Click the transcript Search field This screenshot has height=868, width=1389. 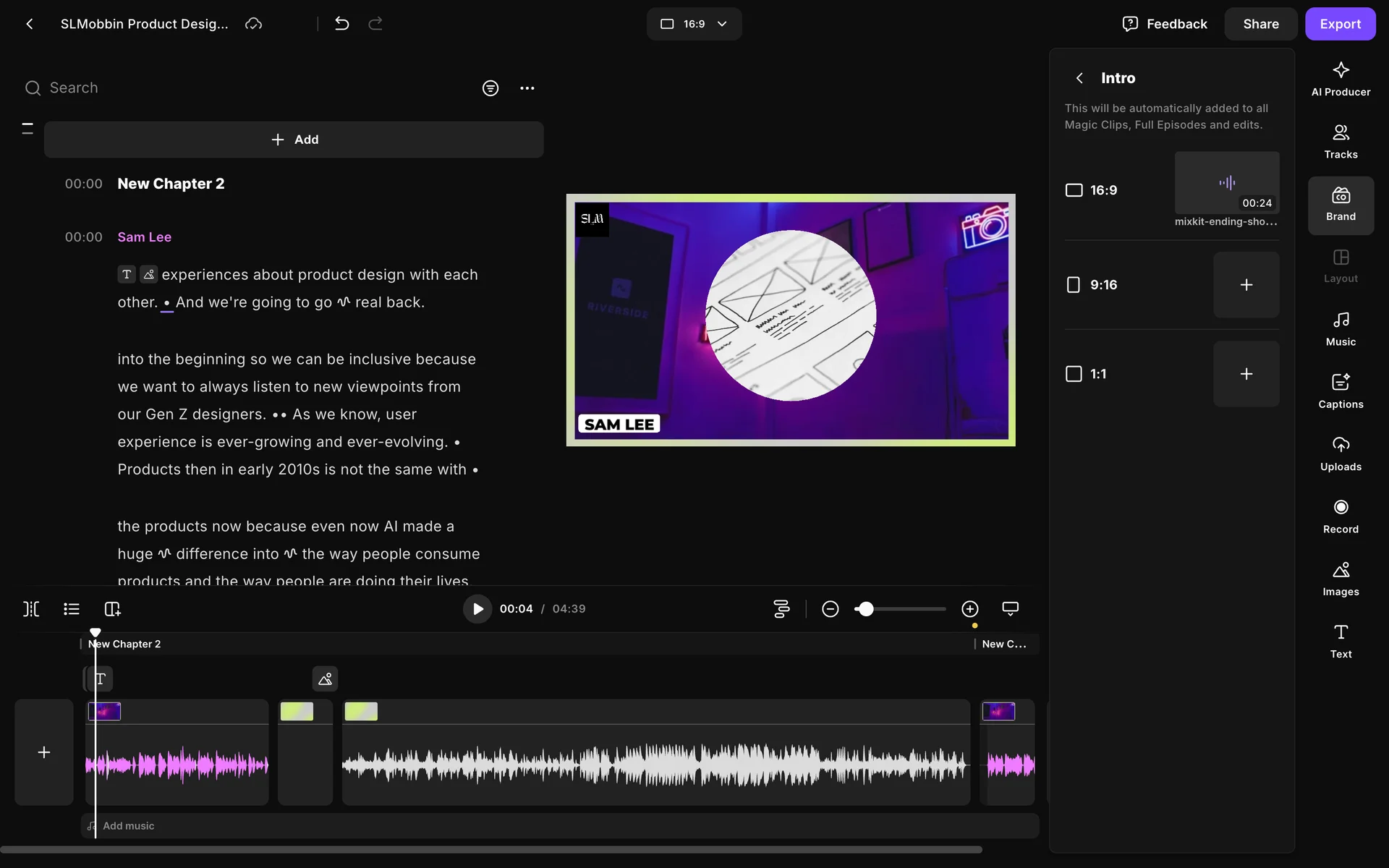click(217, 88)
